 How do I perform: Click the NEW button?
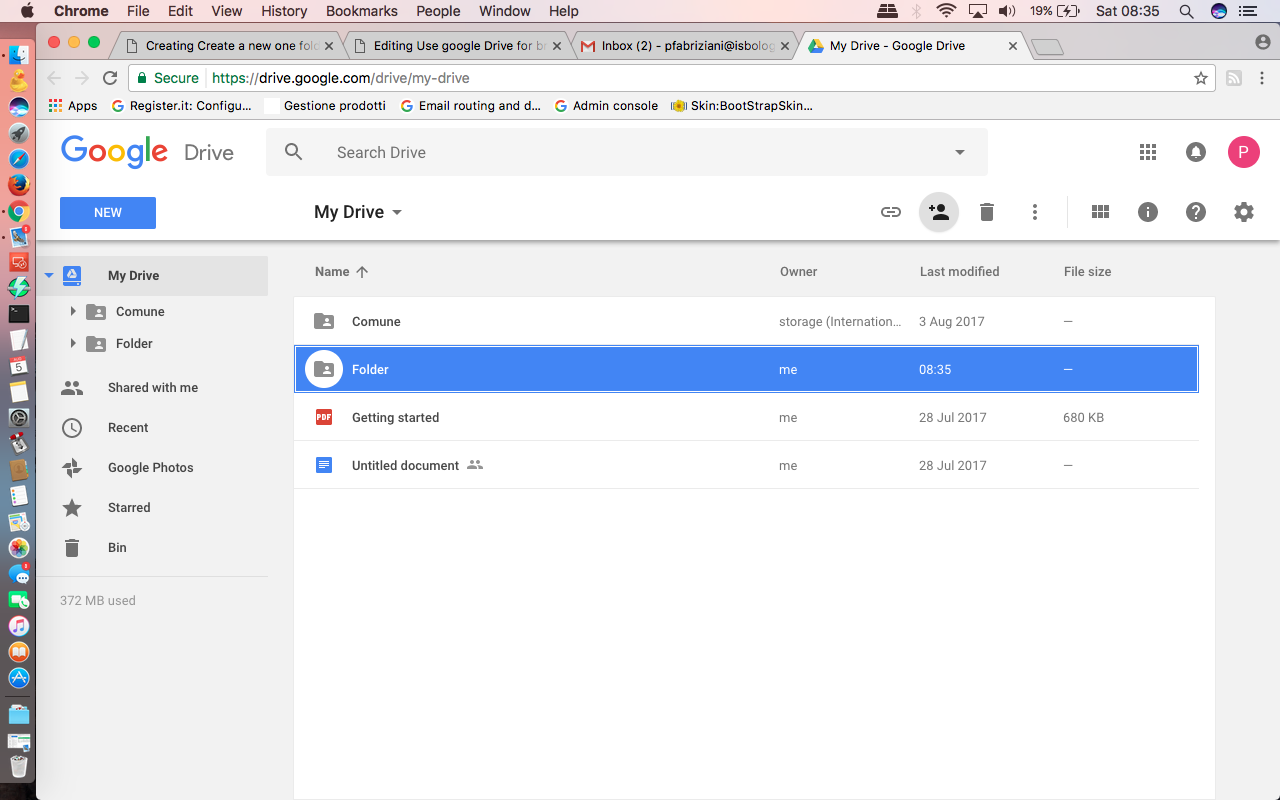click(x=108, y=213)
